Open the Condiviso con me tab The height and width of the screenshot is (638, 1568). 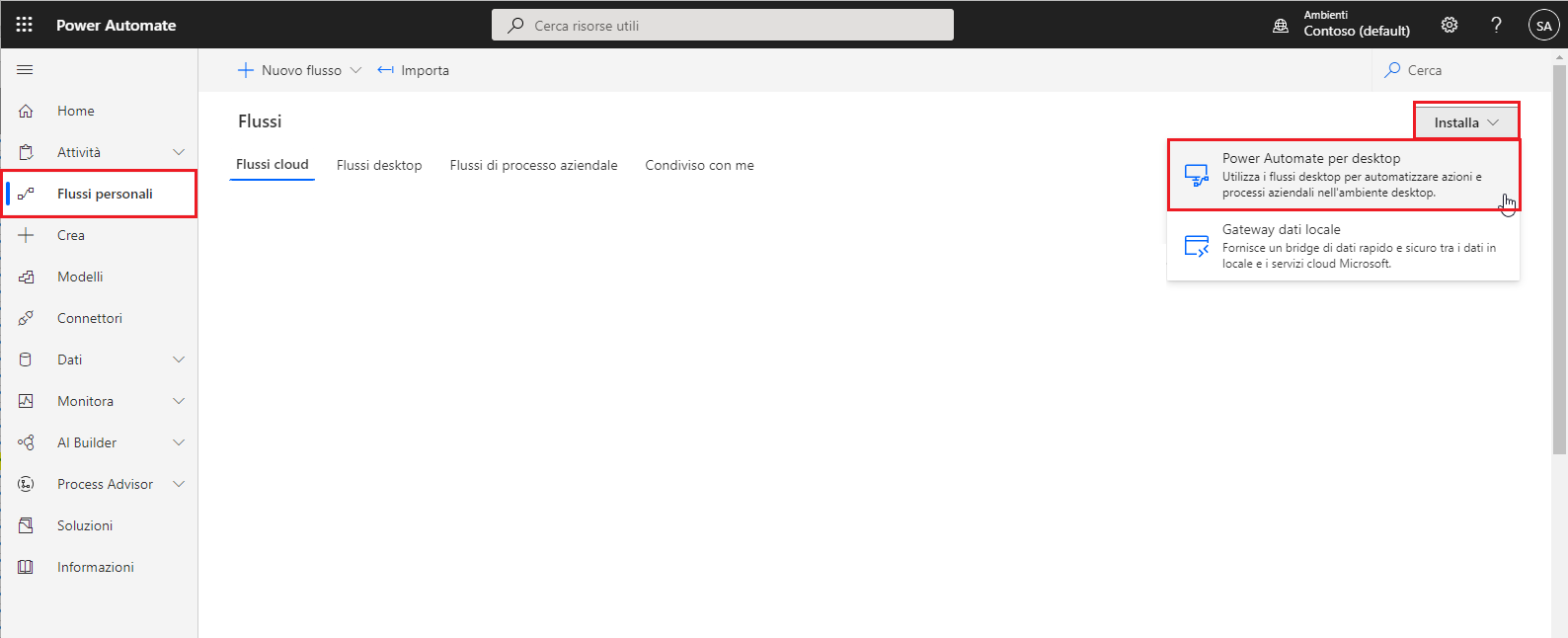click(699, 165)
